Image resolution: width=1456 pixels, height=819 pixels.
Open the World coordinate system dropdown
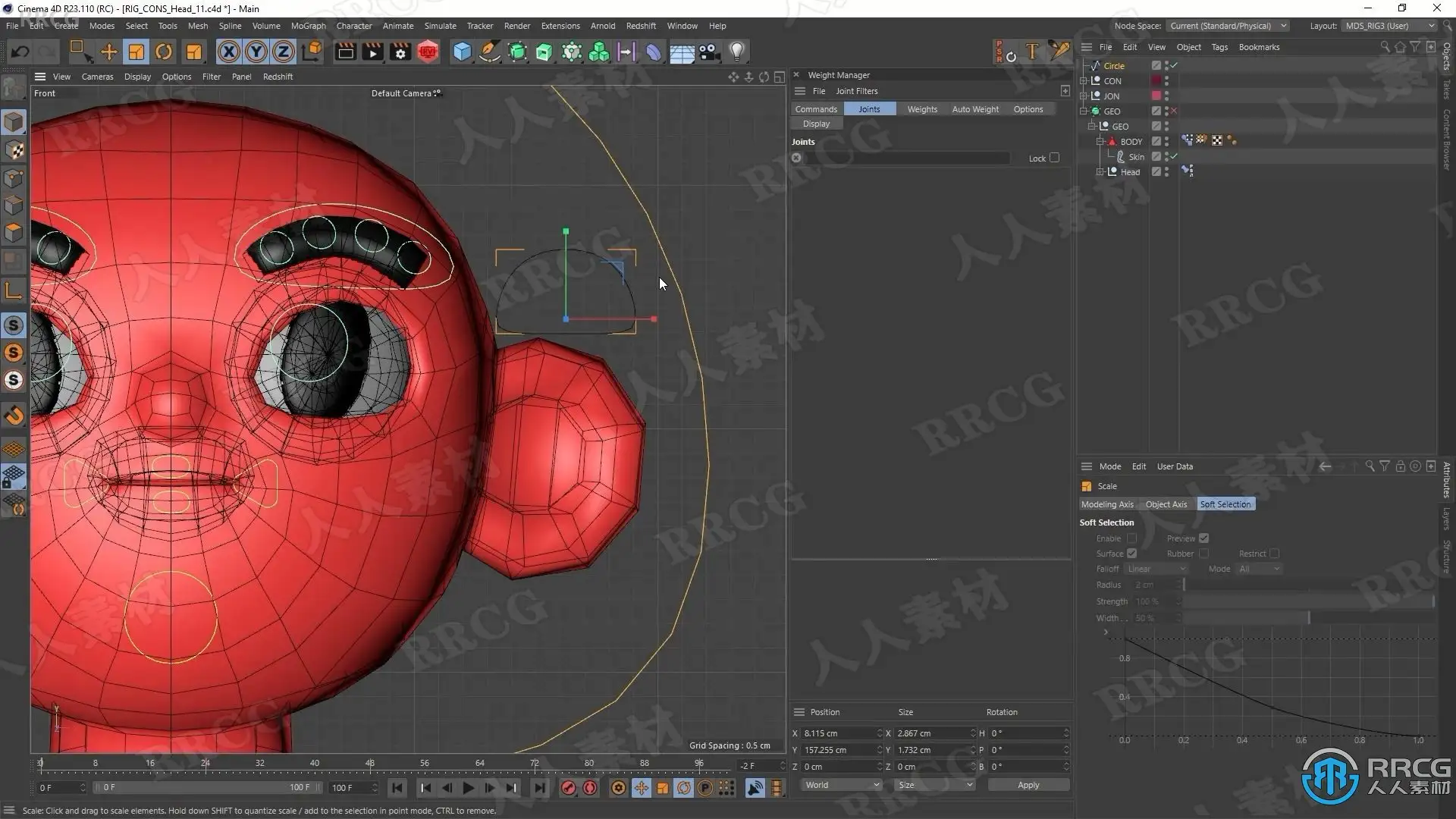[841, 785]
